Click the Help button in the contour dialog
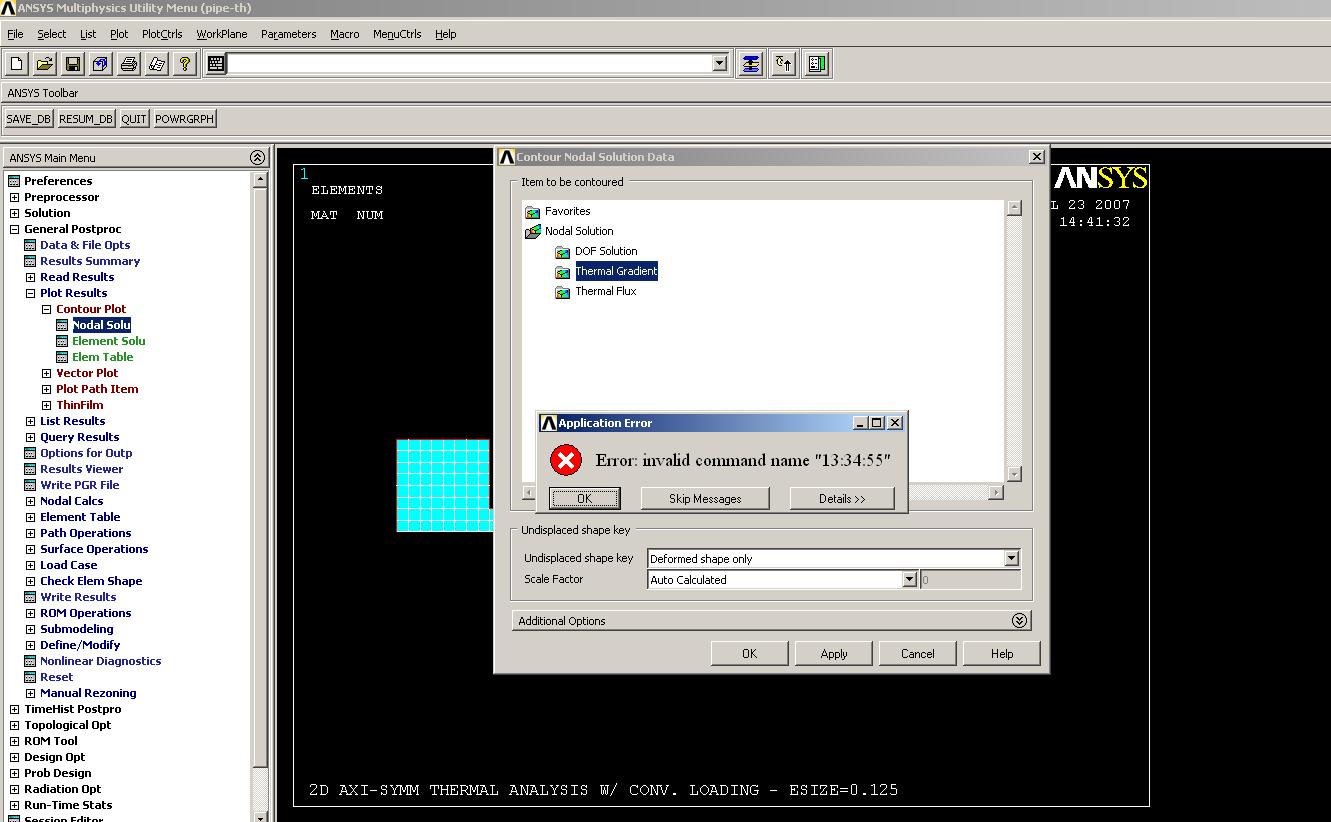This screenshot has height=822, width=1331. (1002, 653)
